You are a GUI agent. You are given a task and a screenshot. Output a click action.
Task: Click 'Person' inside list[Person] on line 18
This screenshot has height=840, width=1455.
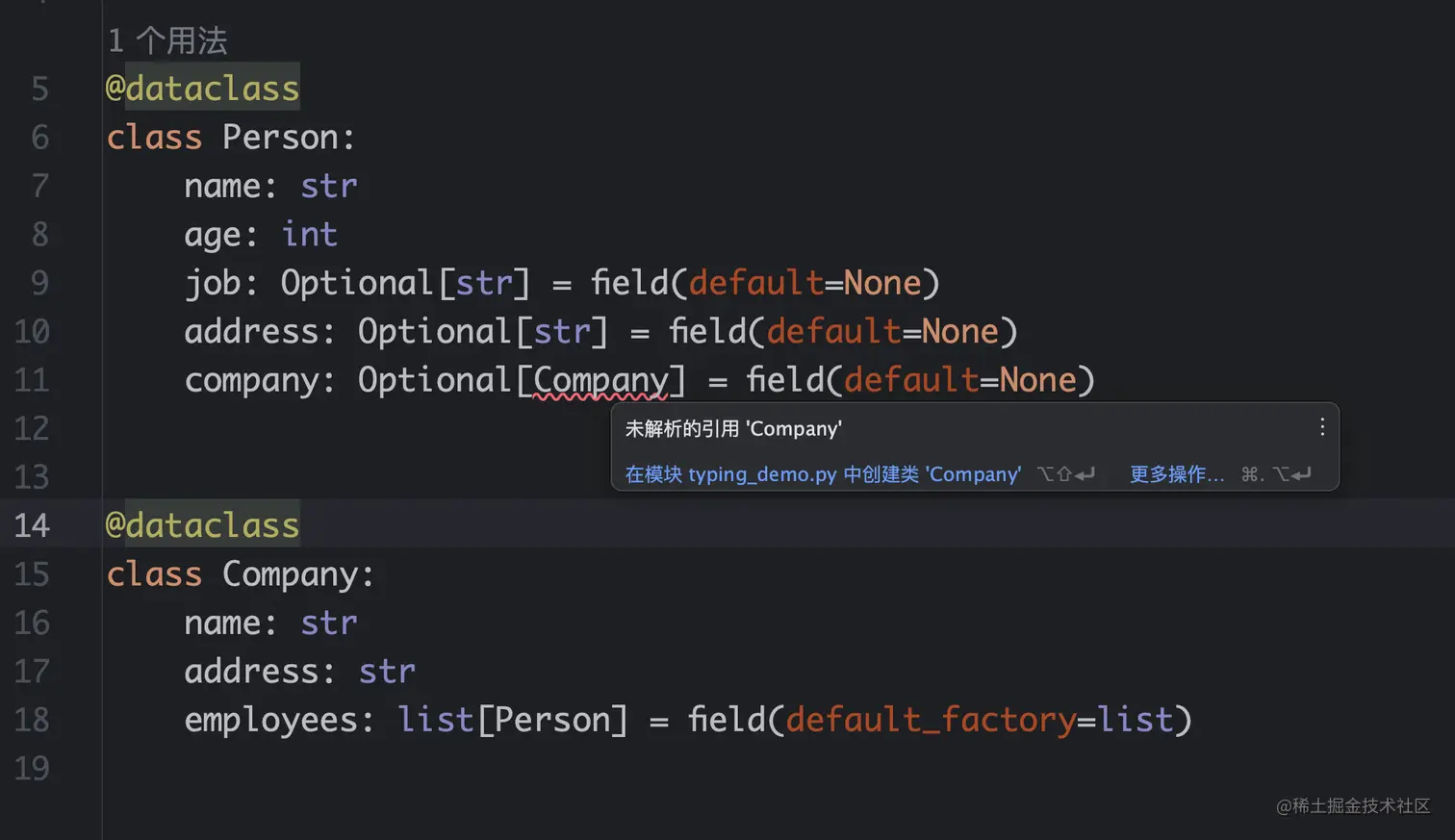pyautogui.click(x=552, y=720)
